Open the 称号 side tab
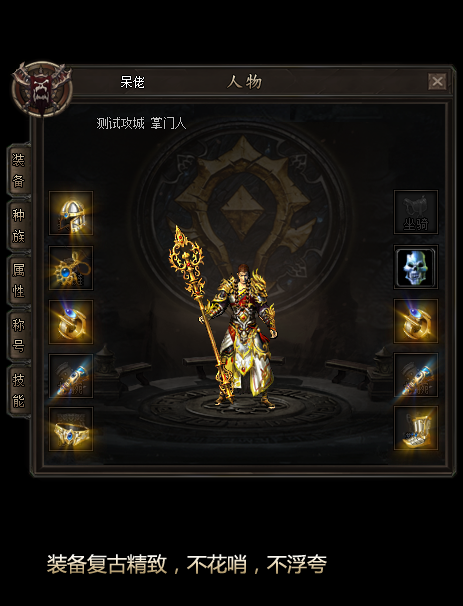 coord(19,335)
